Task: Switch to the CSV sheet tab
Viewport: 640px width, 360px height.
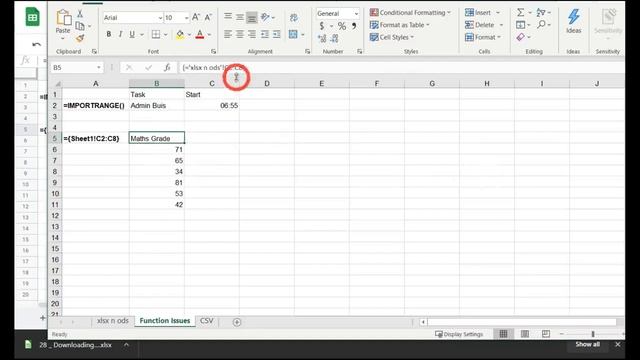Action: pyautogui.click(x=207, y=321)
